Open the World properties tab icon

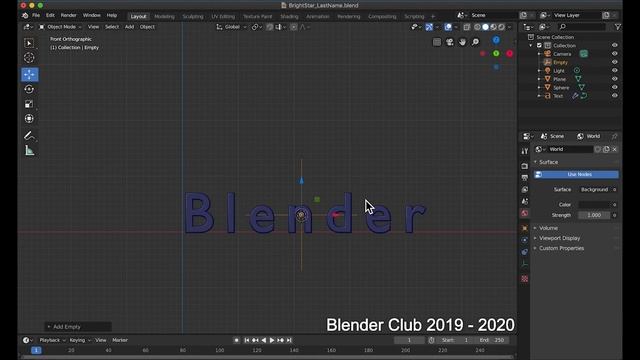pos(524,213)
